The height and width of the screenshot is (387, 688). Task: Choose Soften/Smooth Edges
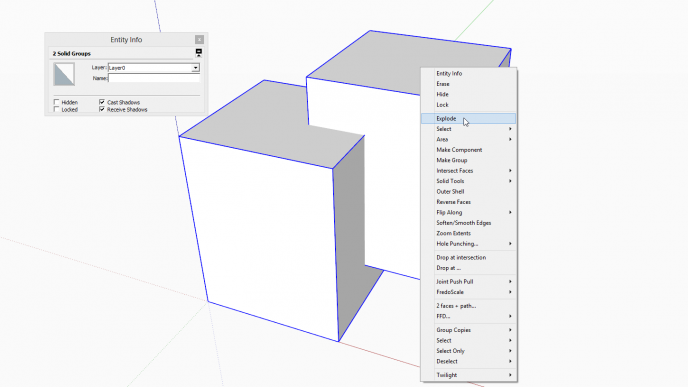tap(469, 223)
